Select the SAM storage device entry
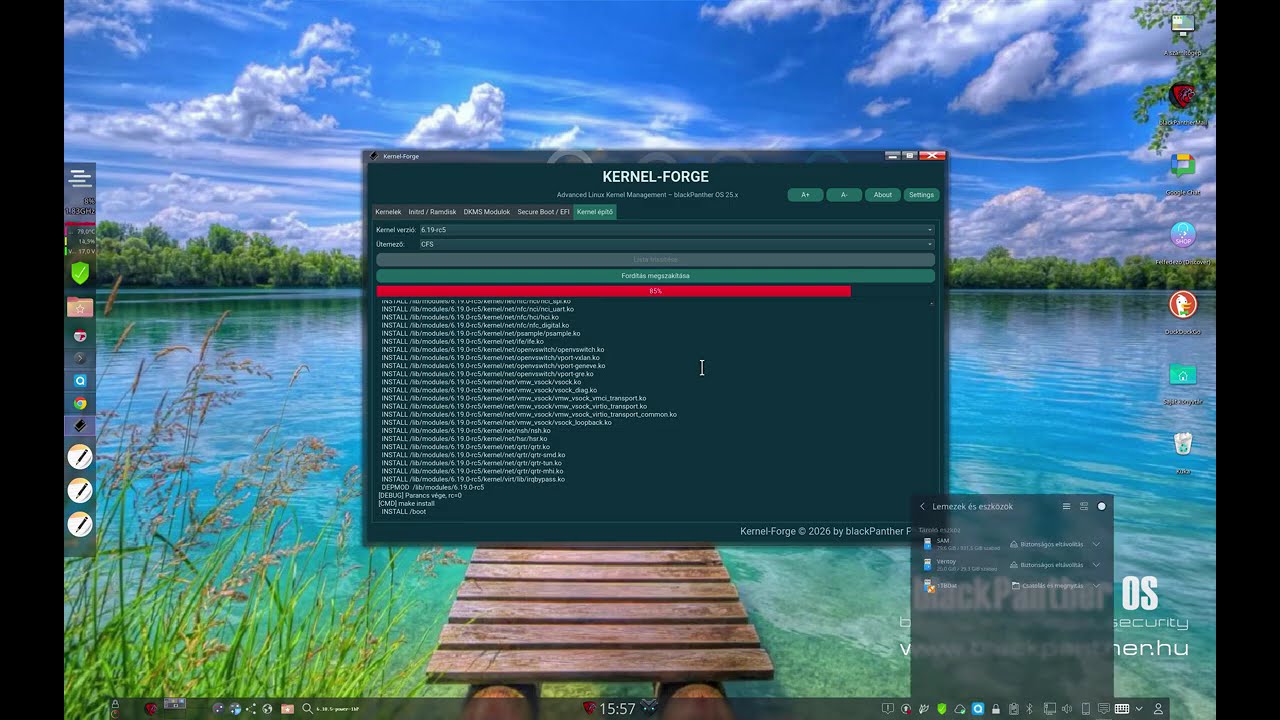Screen dimensions: 1280x720 point(960,545)
